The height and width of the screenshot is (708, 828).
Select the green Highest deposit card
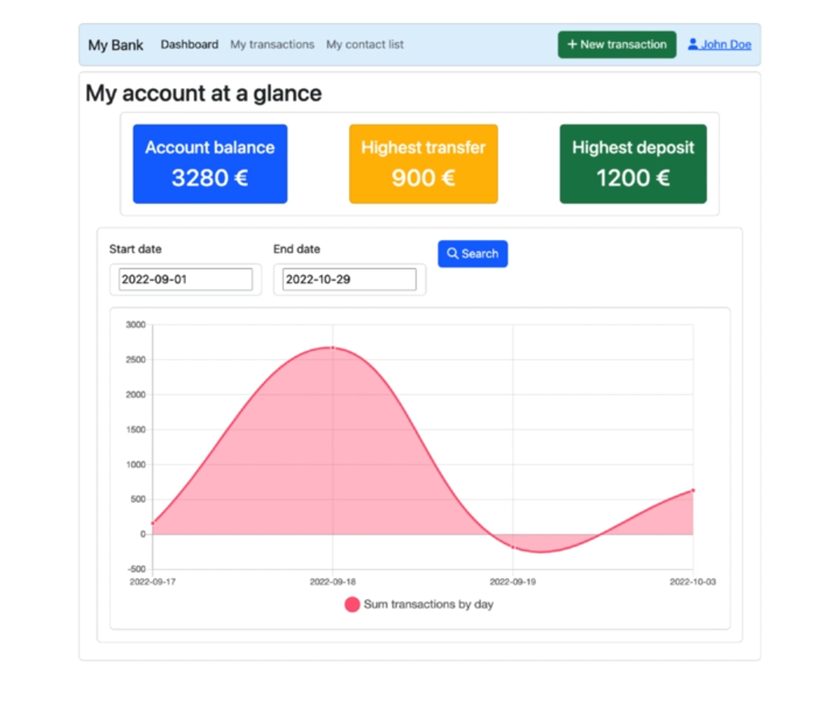[632, 163]
